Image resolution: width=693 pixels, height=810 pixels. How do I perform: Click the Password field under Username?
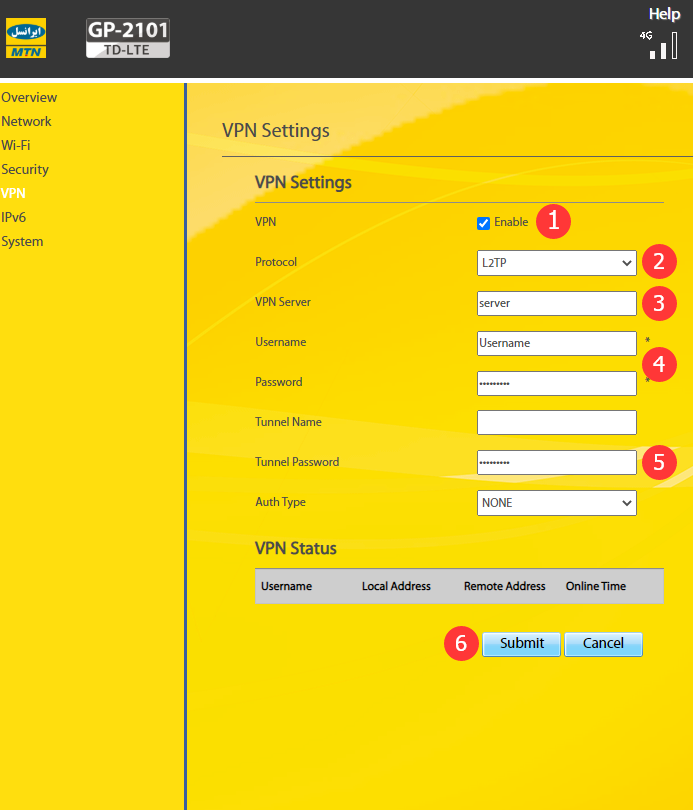(x=557, y=383)
